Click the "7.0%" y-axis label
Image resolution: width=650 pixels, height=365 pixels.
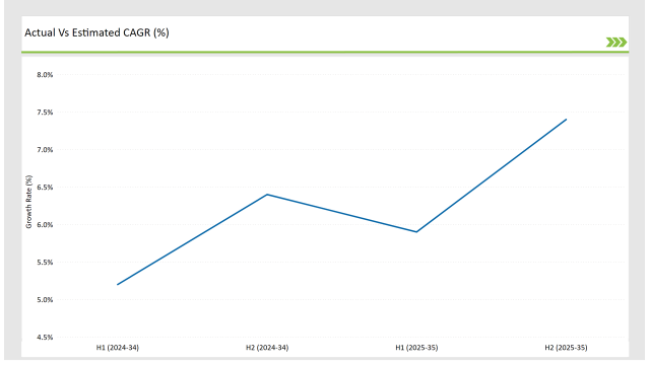(45, 150)
